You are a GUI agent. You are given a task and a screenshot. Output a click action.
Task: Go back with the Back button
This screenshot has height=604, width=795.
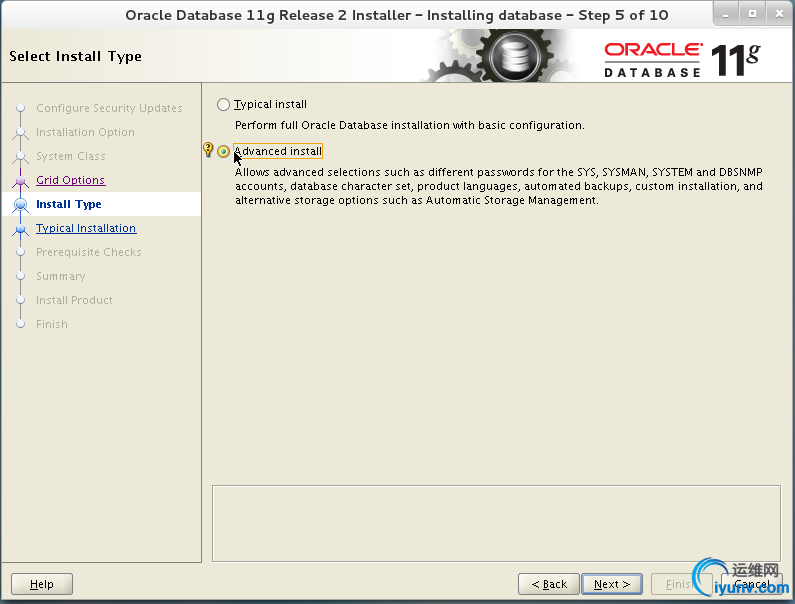[x=549, y=584]
